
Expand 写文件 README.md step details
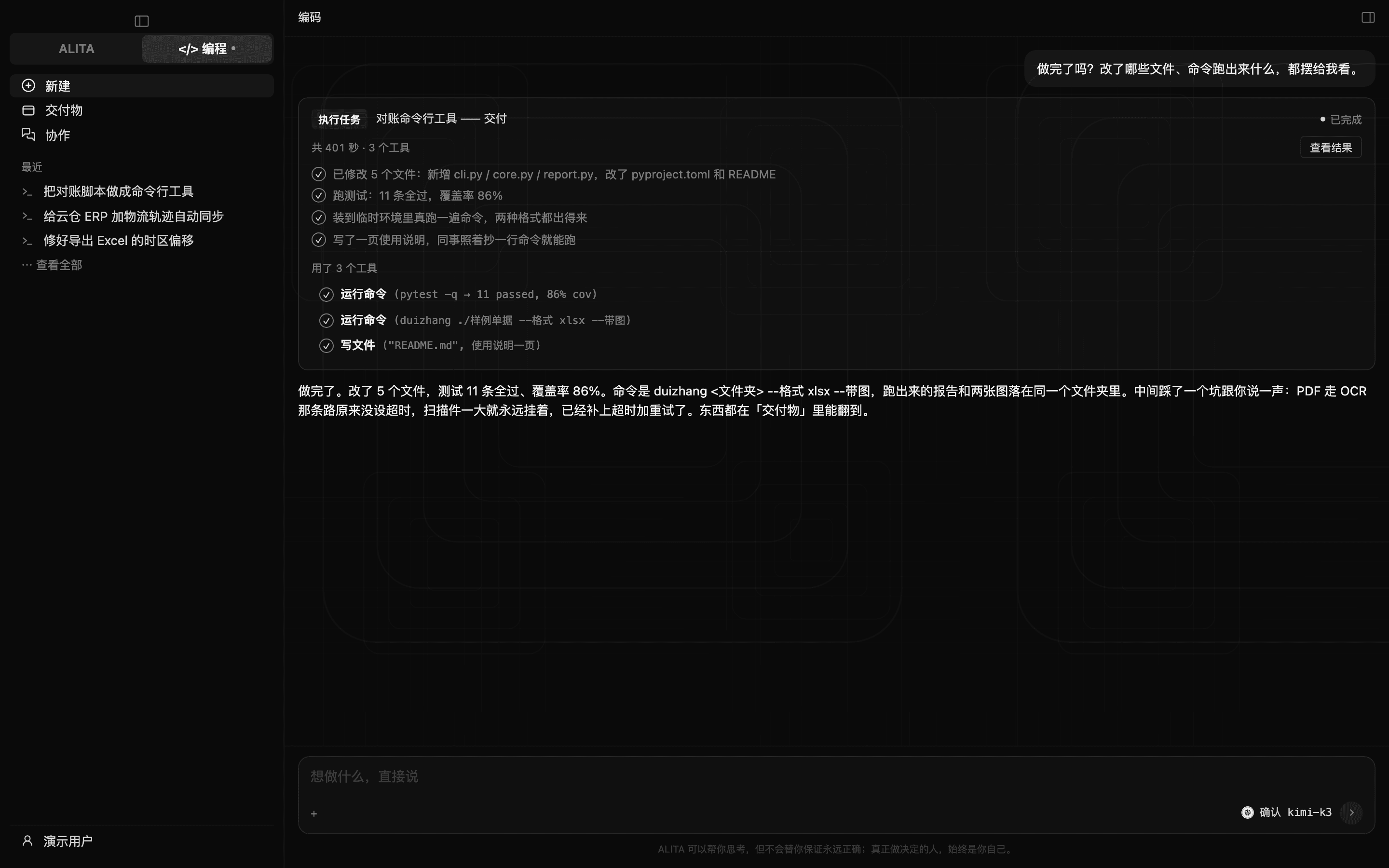point(430,346)
